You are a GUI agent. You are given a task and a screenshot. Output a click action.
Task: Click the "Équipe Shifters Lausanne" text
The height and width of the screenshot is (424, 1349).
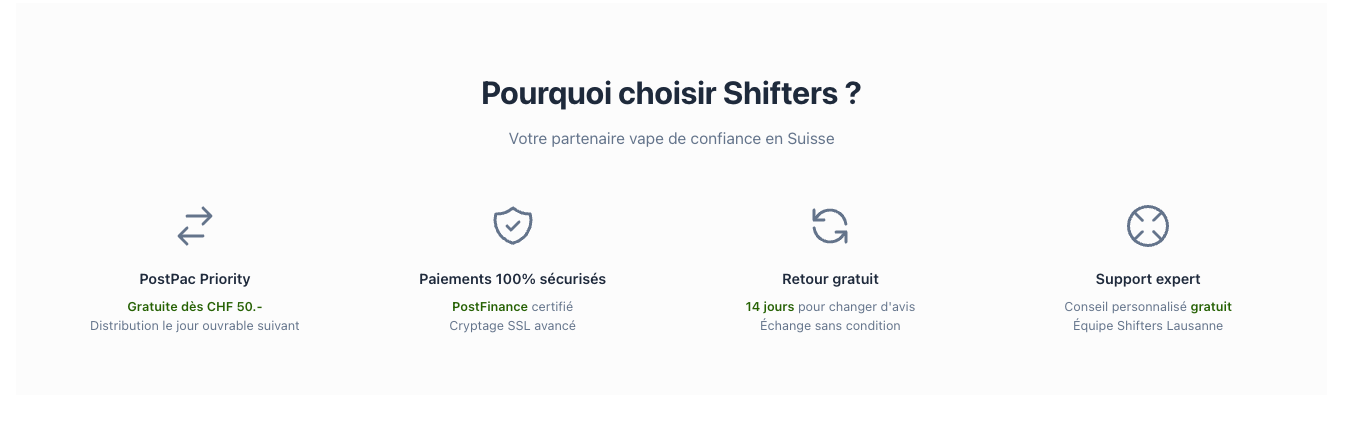(1147, 326)
